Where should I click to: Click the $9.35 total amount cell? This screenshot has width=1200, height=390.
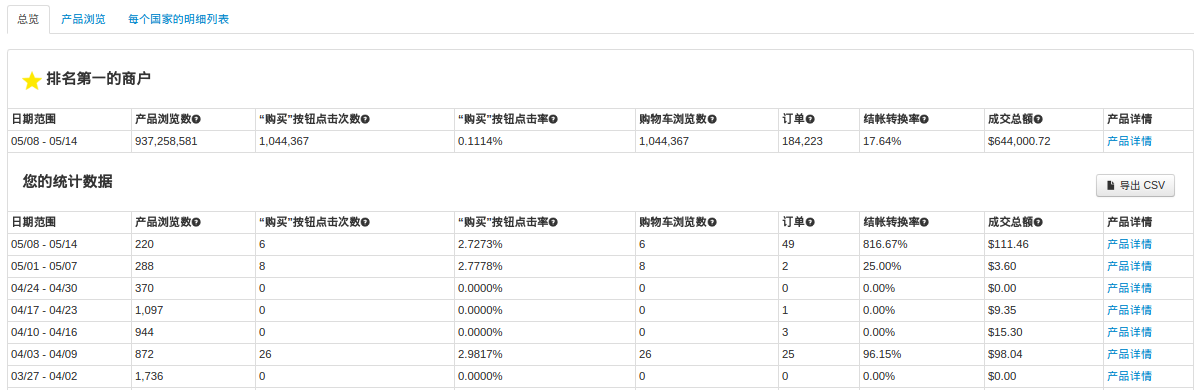[1002, 310]
